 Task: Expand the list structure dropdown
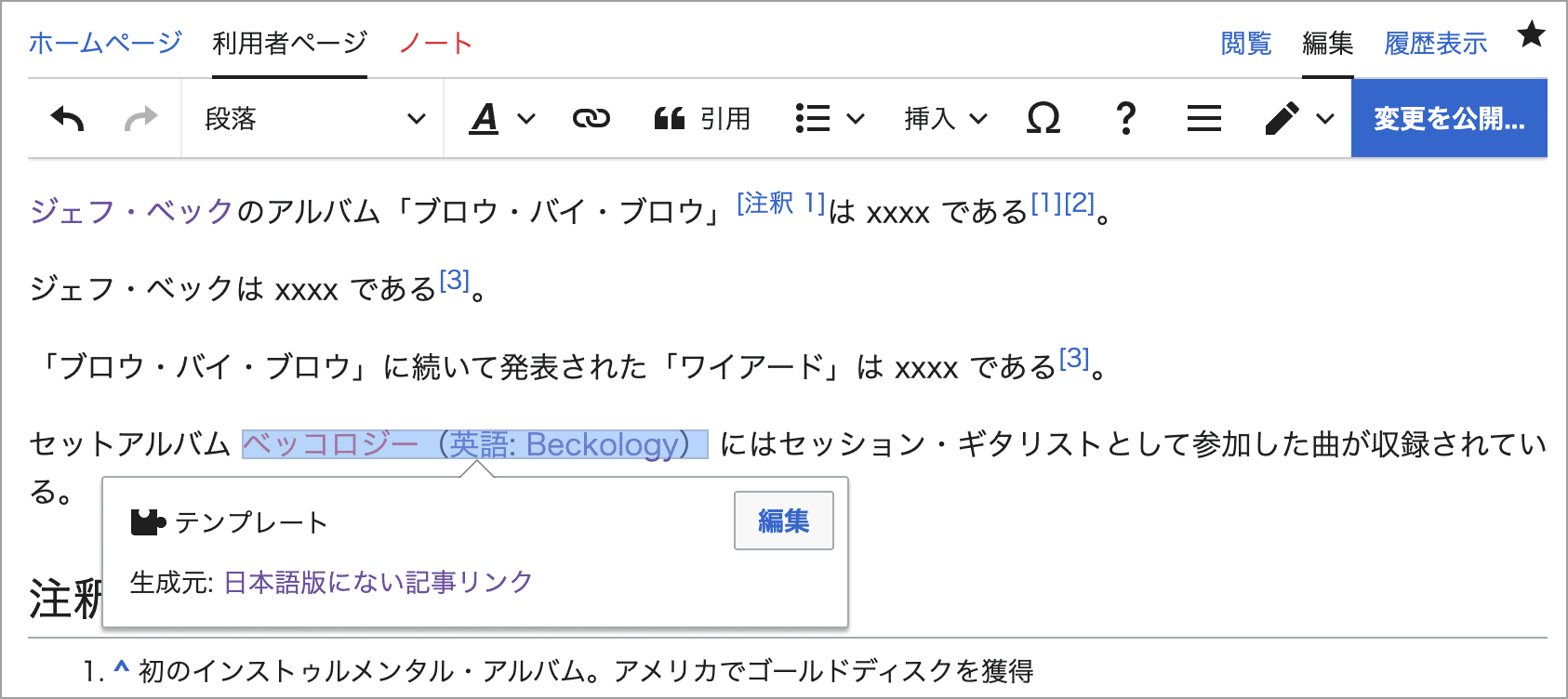click(x=830, y=119)
